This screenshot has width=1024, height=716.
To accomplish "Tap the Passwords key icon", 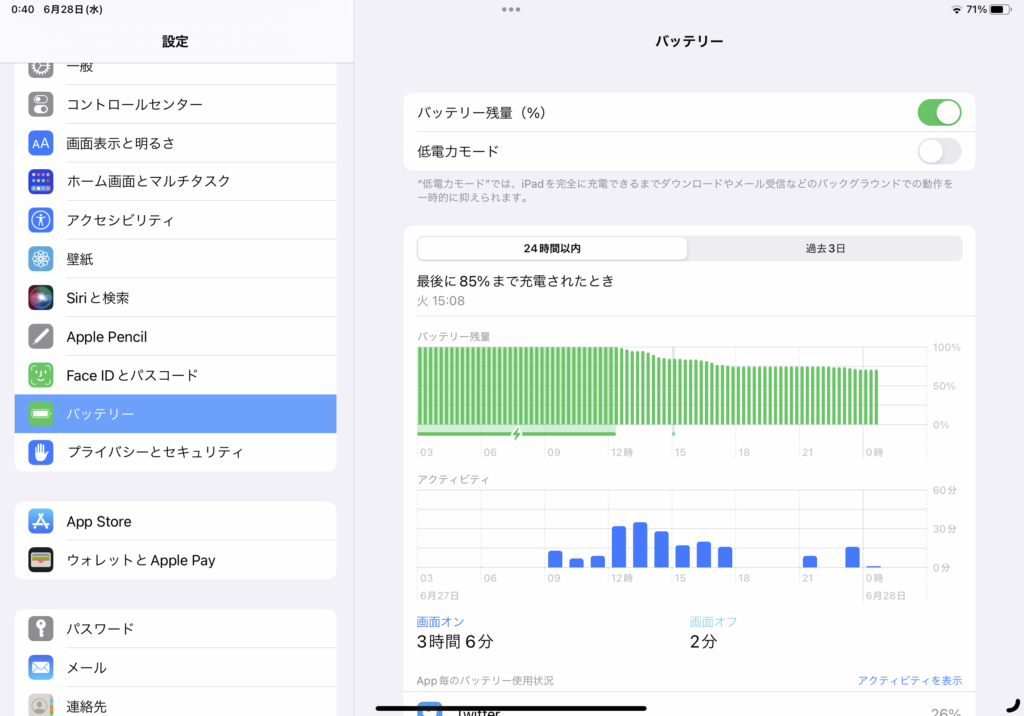I will click(40, 628).
